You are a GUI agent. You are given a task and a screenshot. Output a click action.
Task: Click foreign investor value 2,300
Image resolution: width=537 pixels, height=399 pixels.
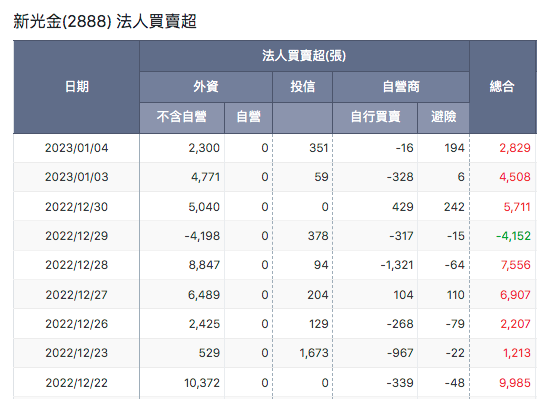[x=204, y=148]
